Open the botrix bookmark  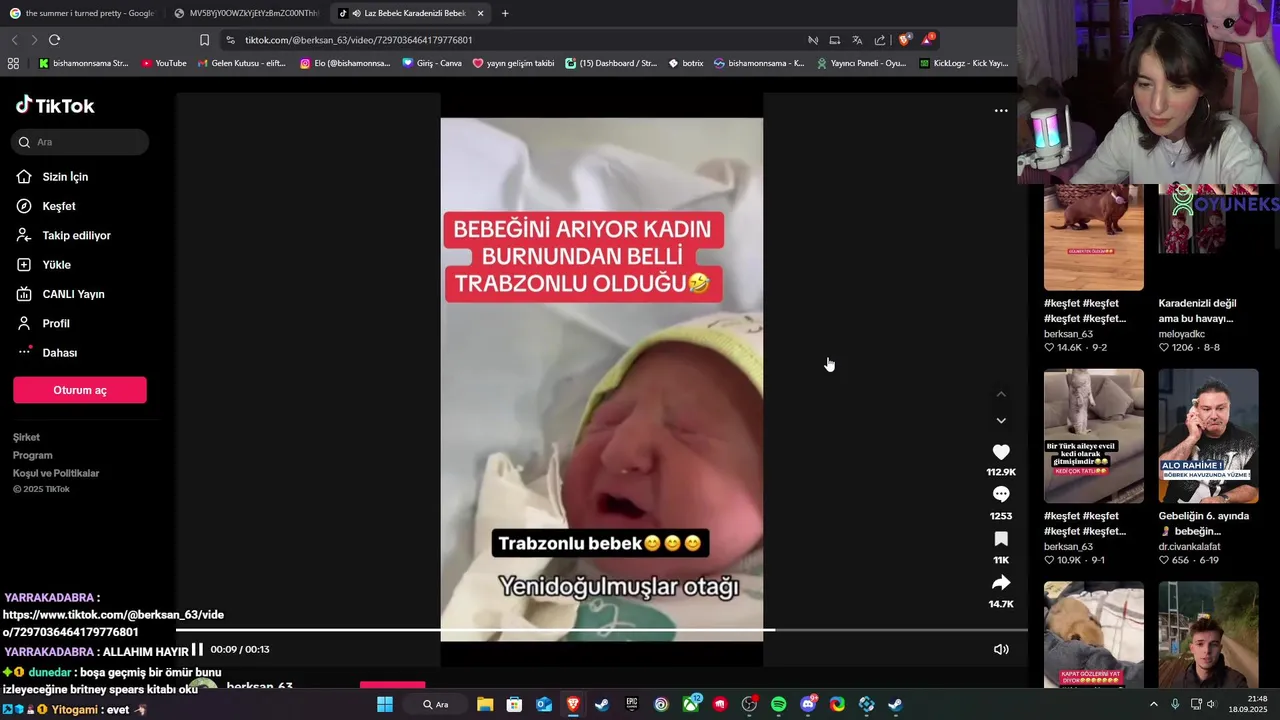[x=686, y=63]
